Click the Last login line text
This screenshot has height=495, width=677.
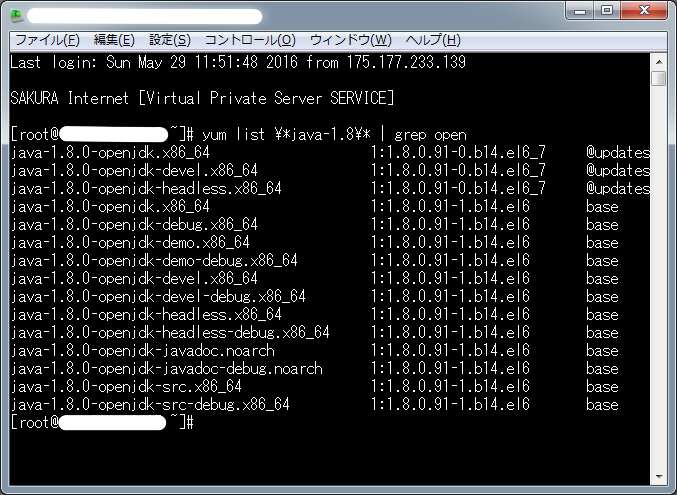[x=238, y=62]
